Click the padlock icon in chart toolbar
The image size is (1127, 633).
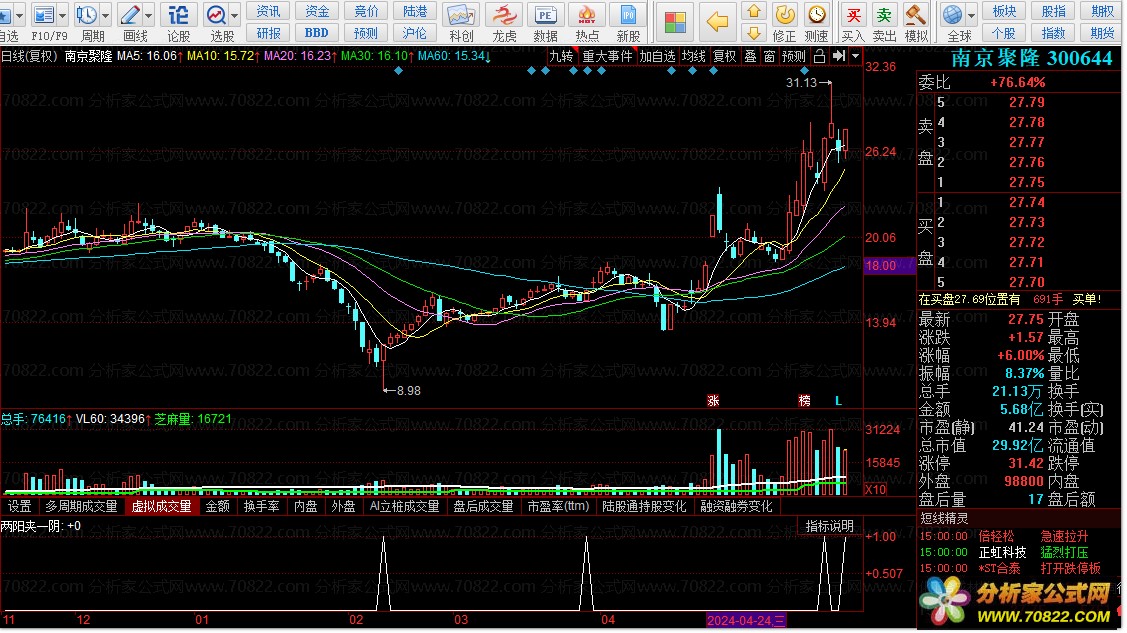[x=819, y=56]
